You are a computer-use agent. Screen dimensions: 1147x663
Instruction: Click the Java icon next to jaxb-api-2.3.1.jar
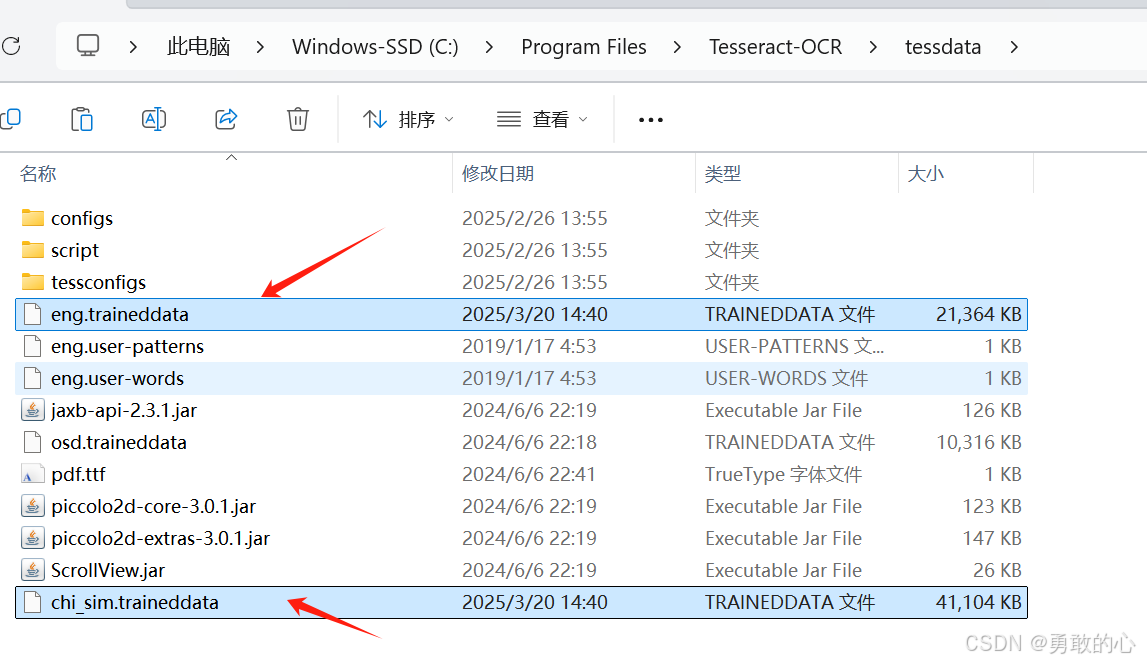pyautogui.click(x=31, y=410)
